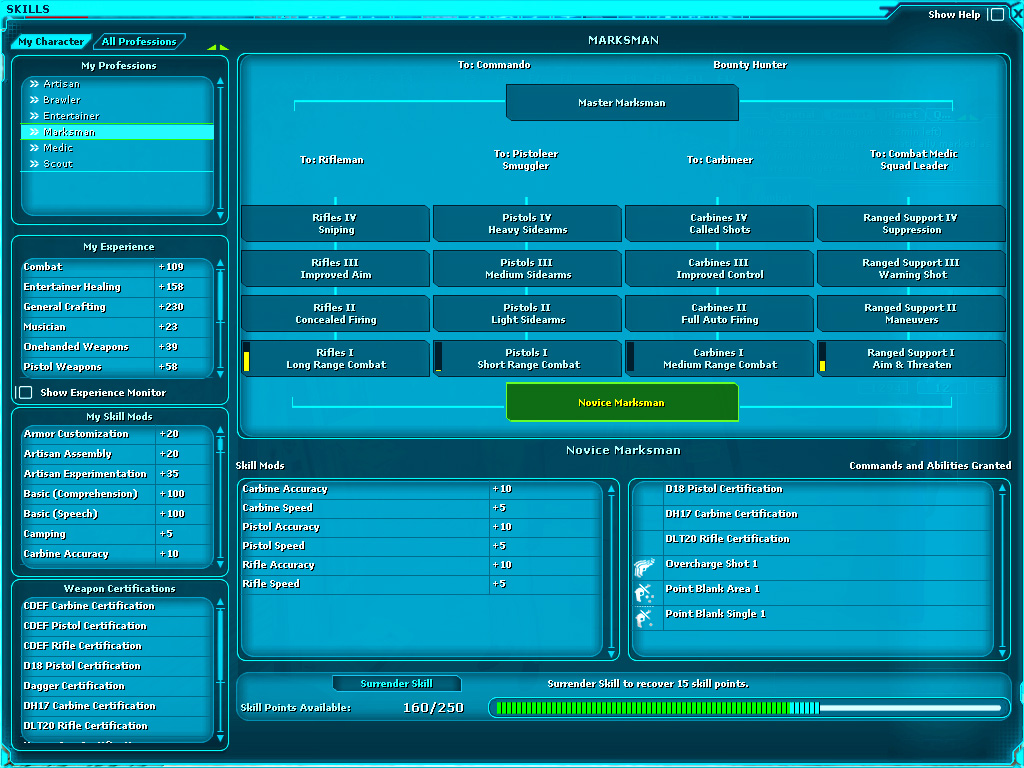Image resolution: width=1024 pixels, height=768 pixels.
Task: Select Ranged Support IV Suppression skill
Action: click(911, 223)
